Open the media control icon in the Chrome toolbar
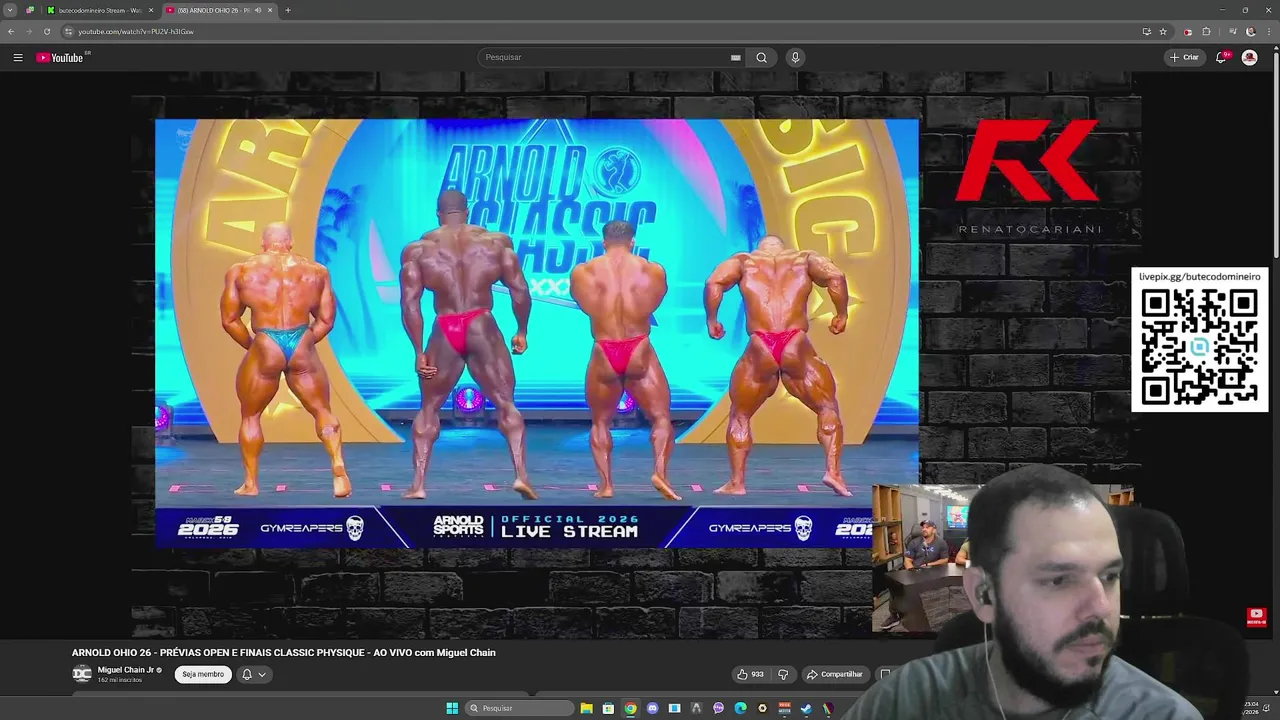 click(1232, 32)
